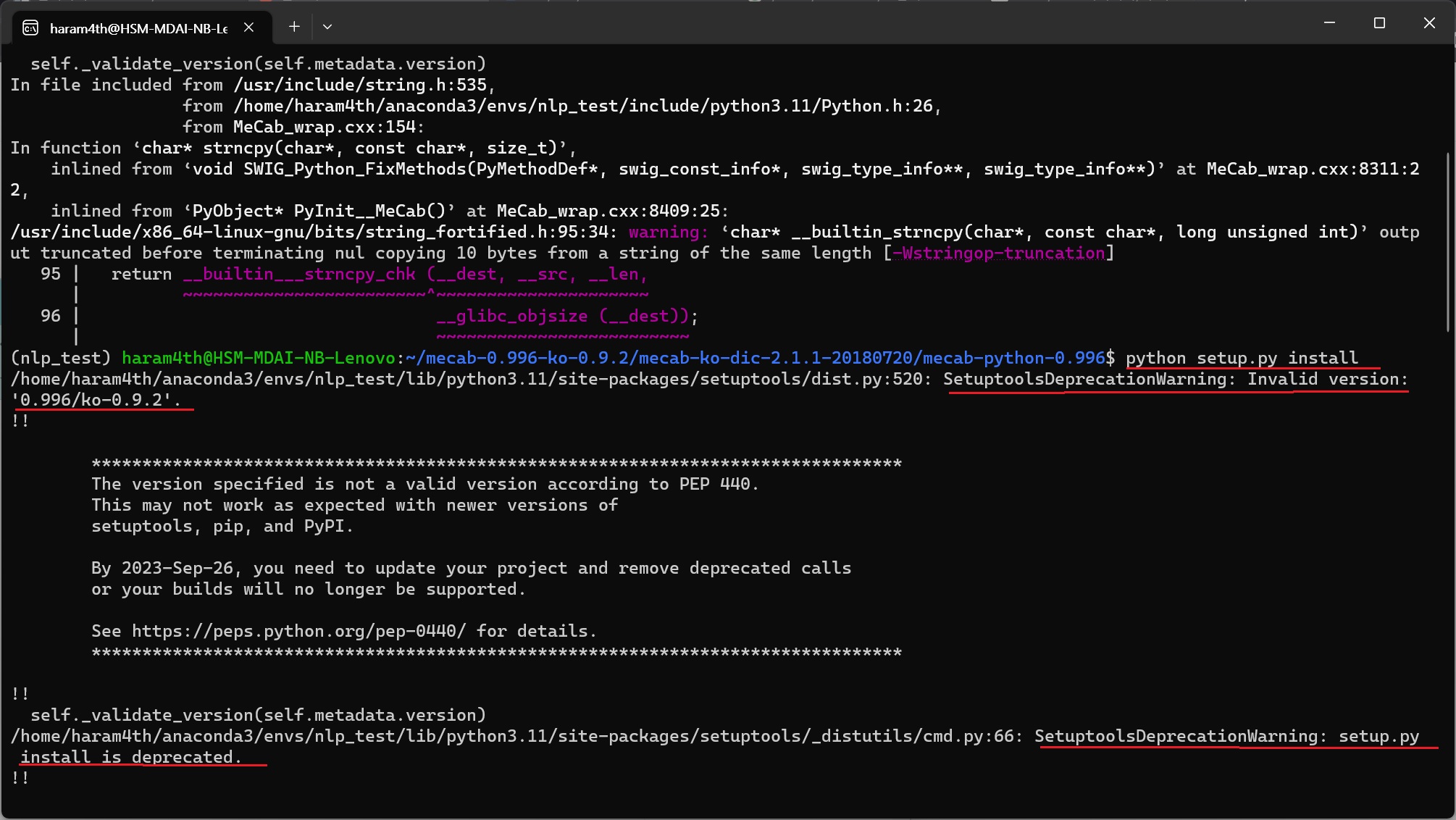Image resolution: width=1456 pixels, height=820 pixels.
Task: Click the magenta 'warning:' label
Action: click(668, 232)
